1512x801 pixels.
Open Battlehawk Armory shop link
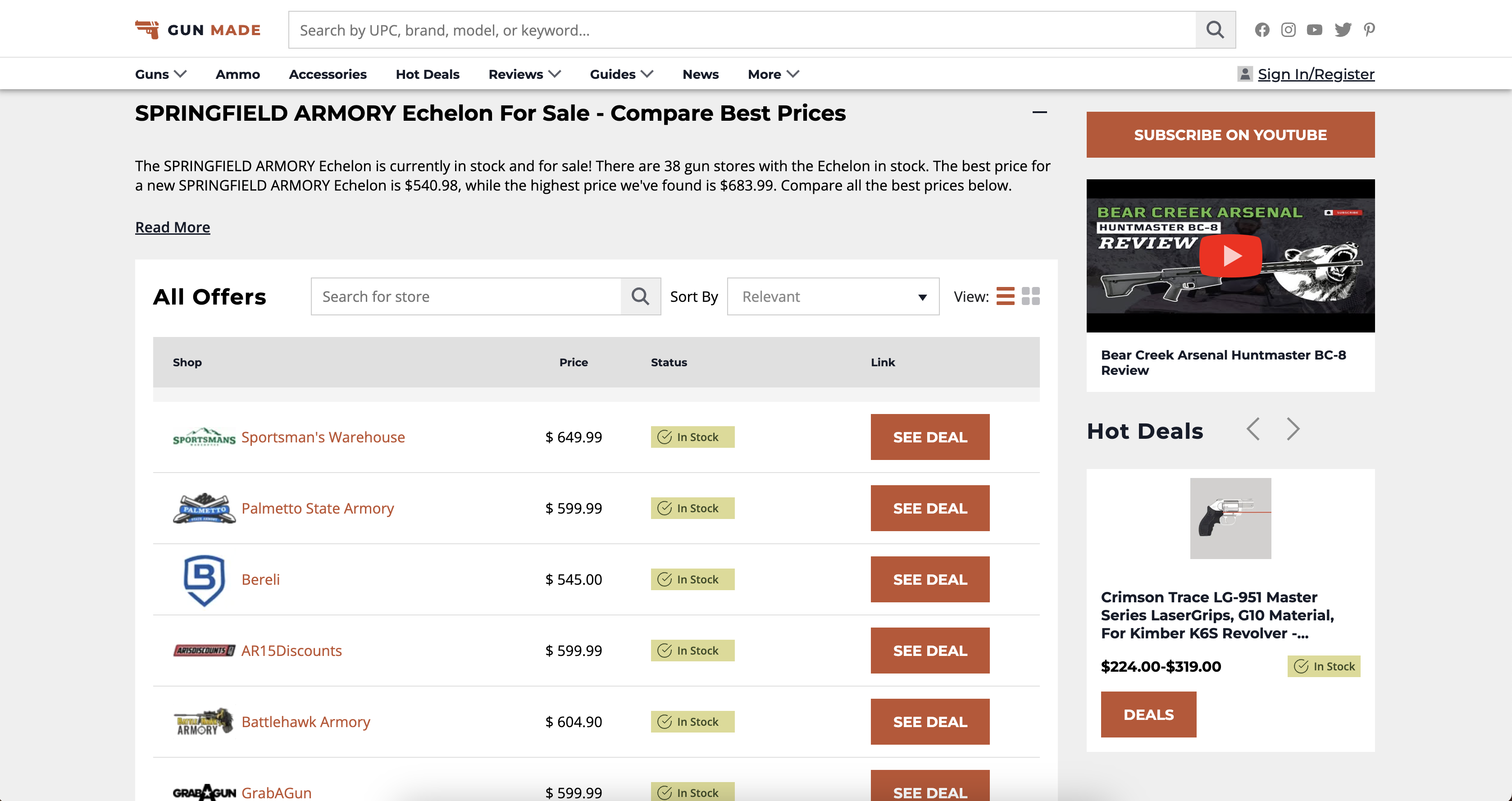pyautogui.click(x=306, y=722)
